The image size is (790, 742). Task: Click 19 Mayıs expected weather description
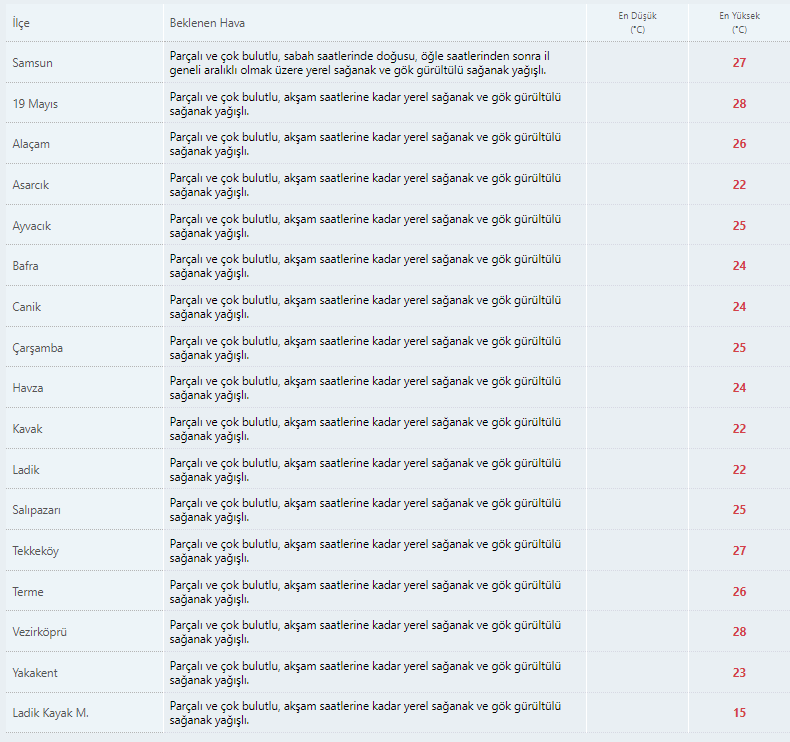coord(365,104)
